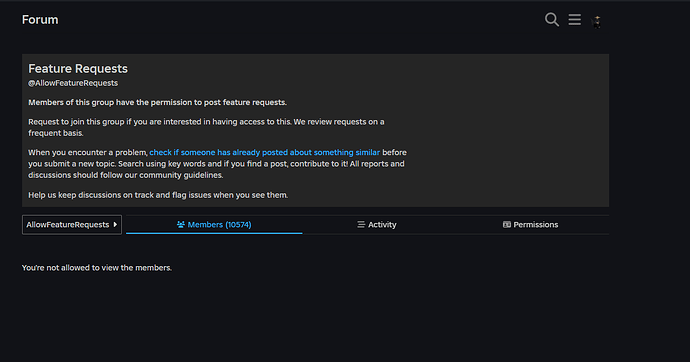Click the 'not allowed to view the members' message
Screen dimensions: 690x362
click(97, 267)
